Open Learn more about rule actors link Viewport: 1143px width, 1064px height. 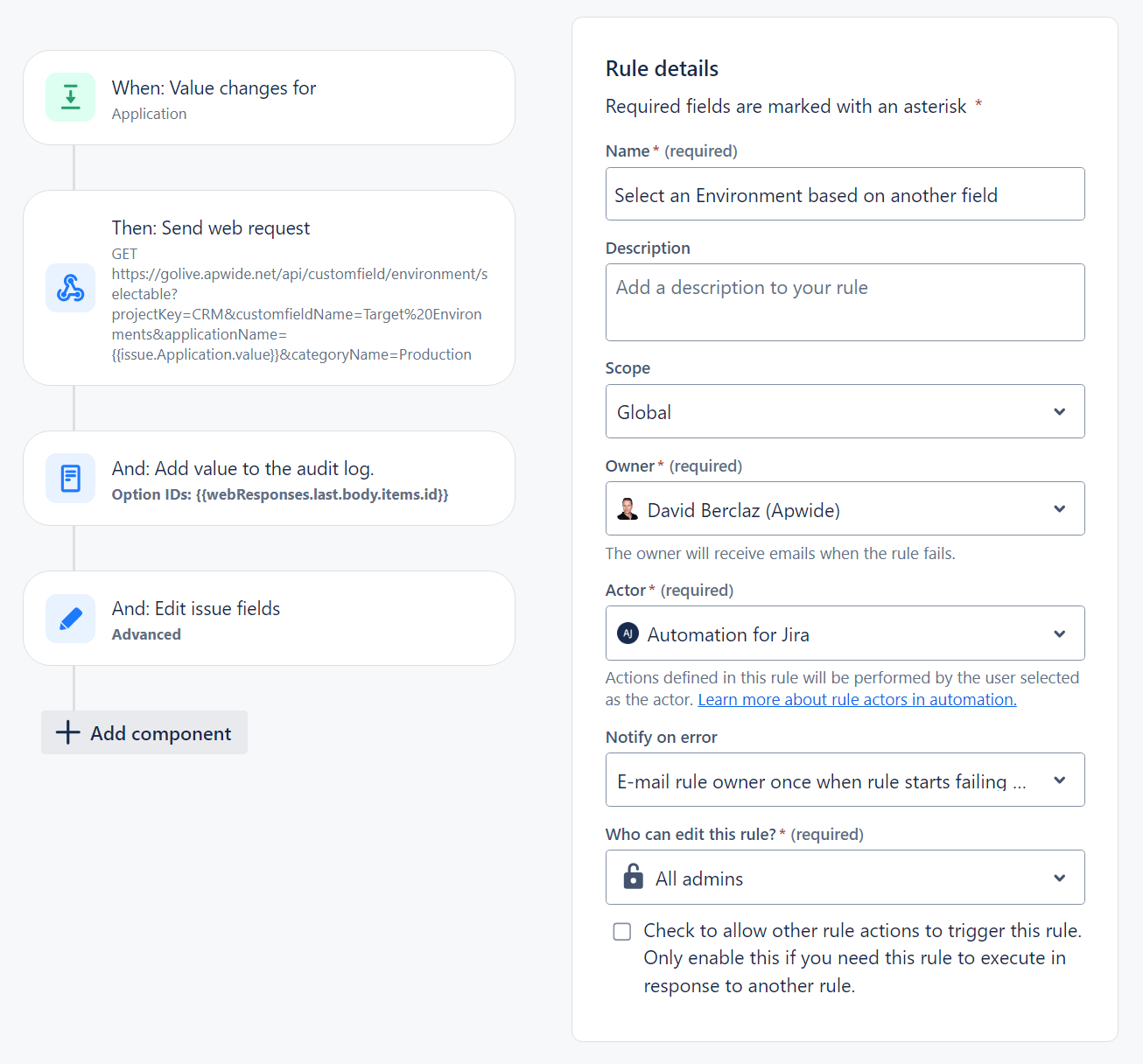[x=857, y=700]
